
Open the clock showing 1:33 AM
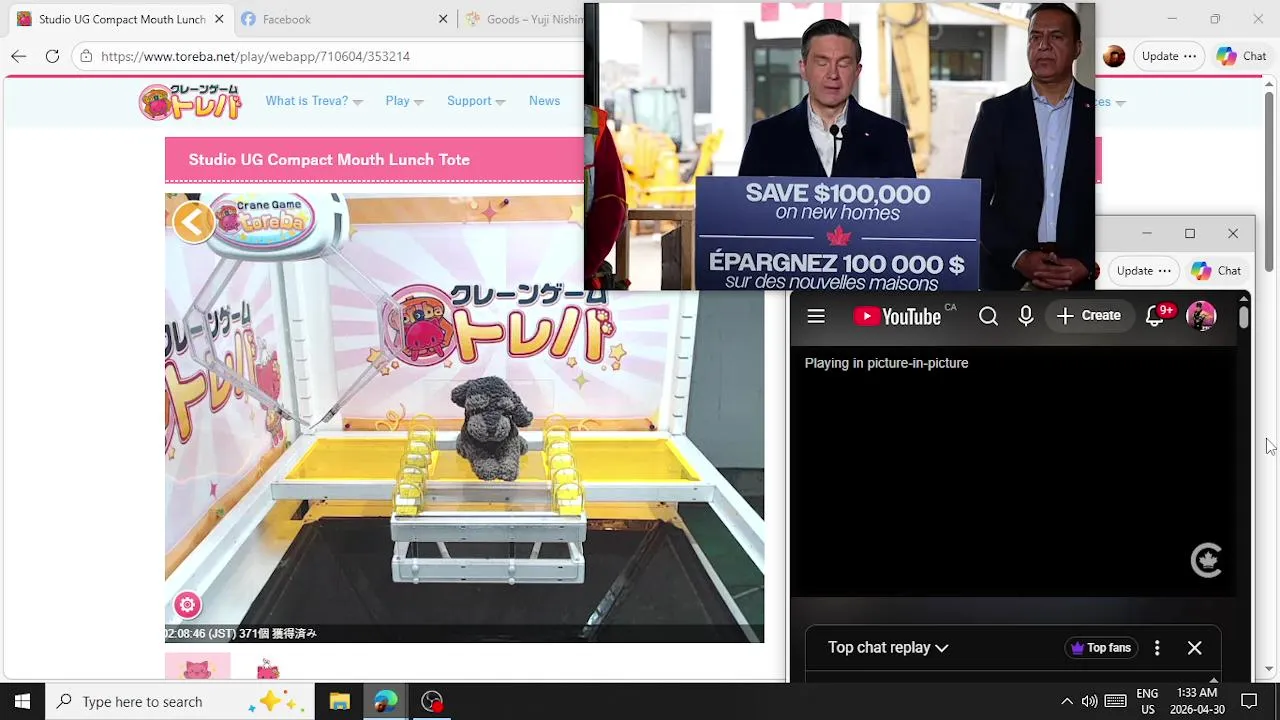click(1197, 701)
